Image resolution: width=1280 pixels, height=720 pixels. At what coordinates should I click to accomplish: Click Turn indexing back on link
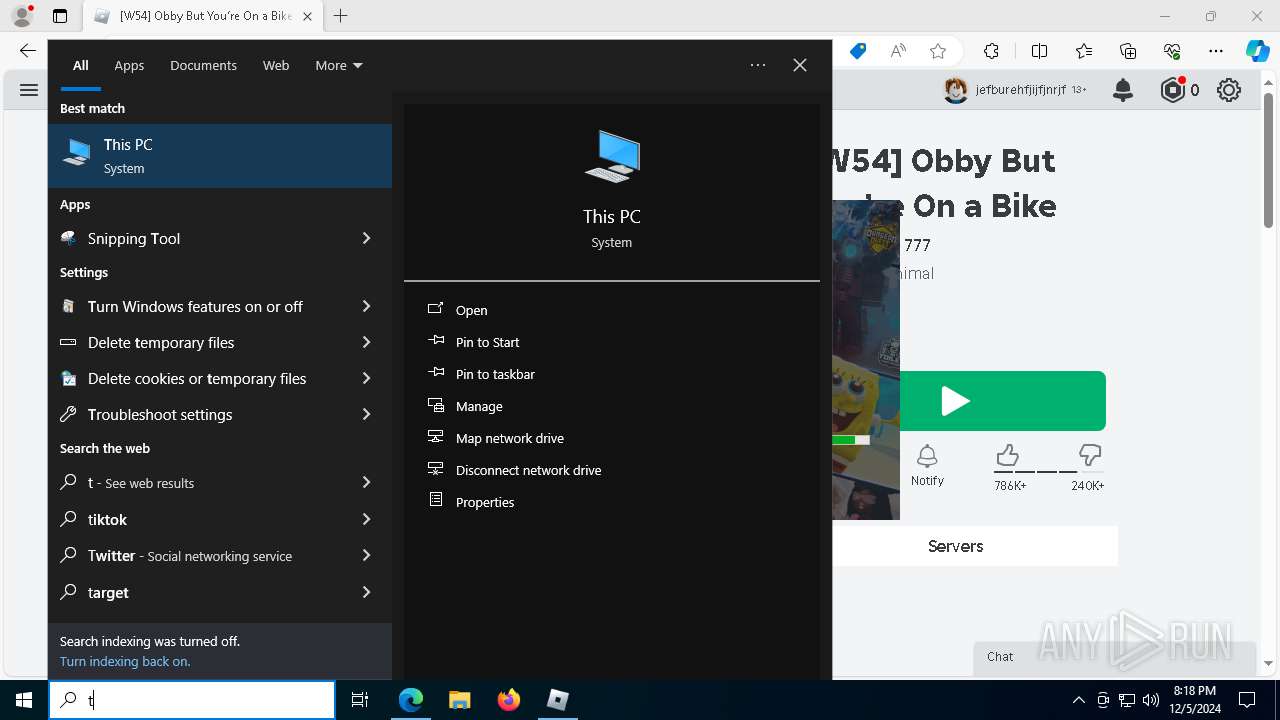125,661
